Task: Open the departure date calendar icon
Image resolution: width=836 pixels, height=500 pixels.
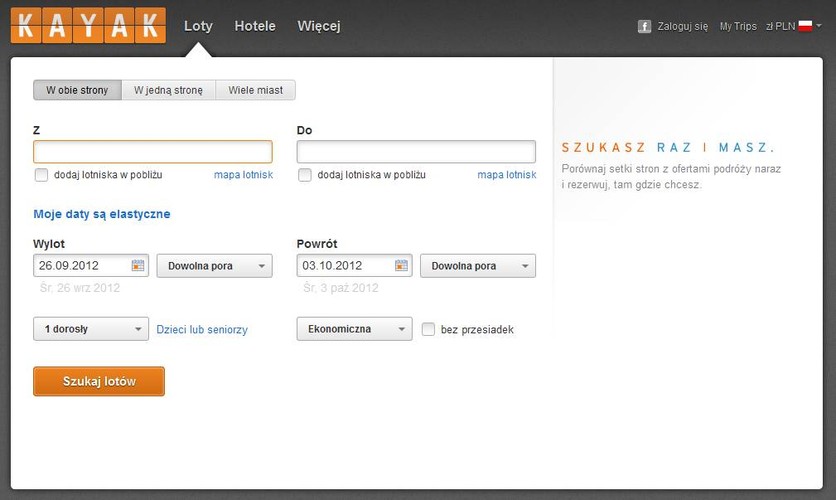Action: 139,266
